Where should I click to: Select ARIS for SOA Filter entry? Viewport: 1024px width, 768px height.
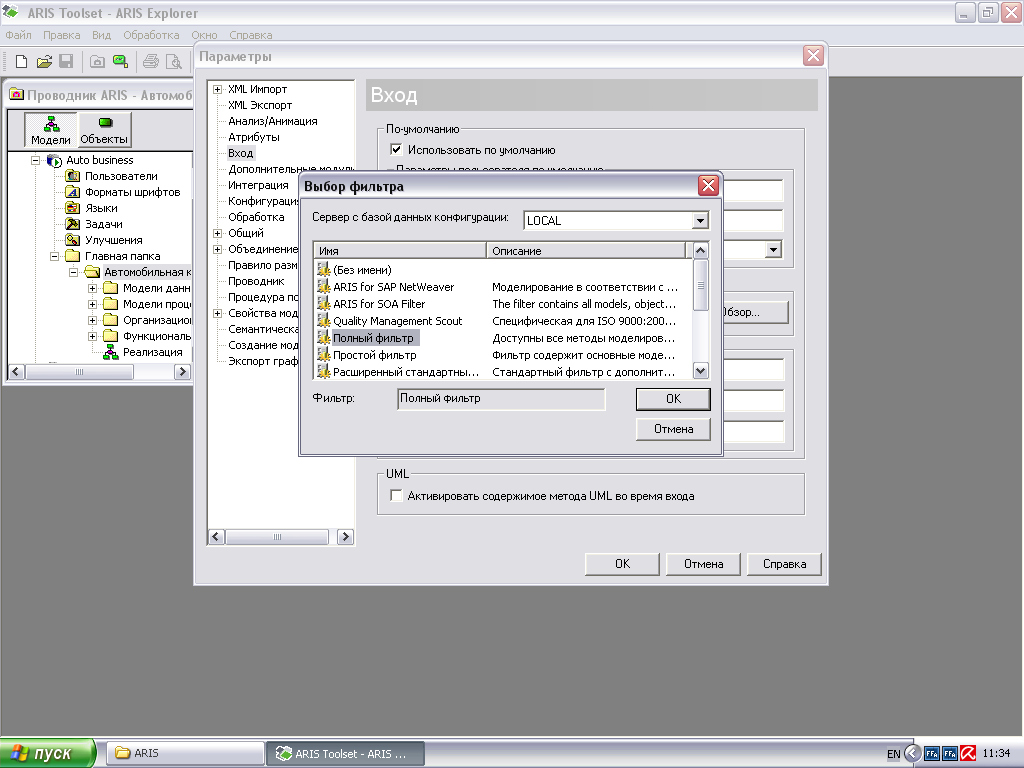tap(379, 304)
